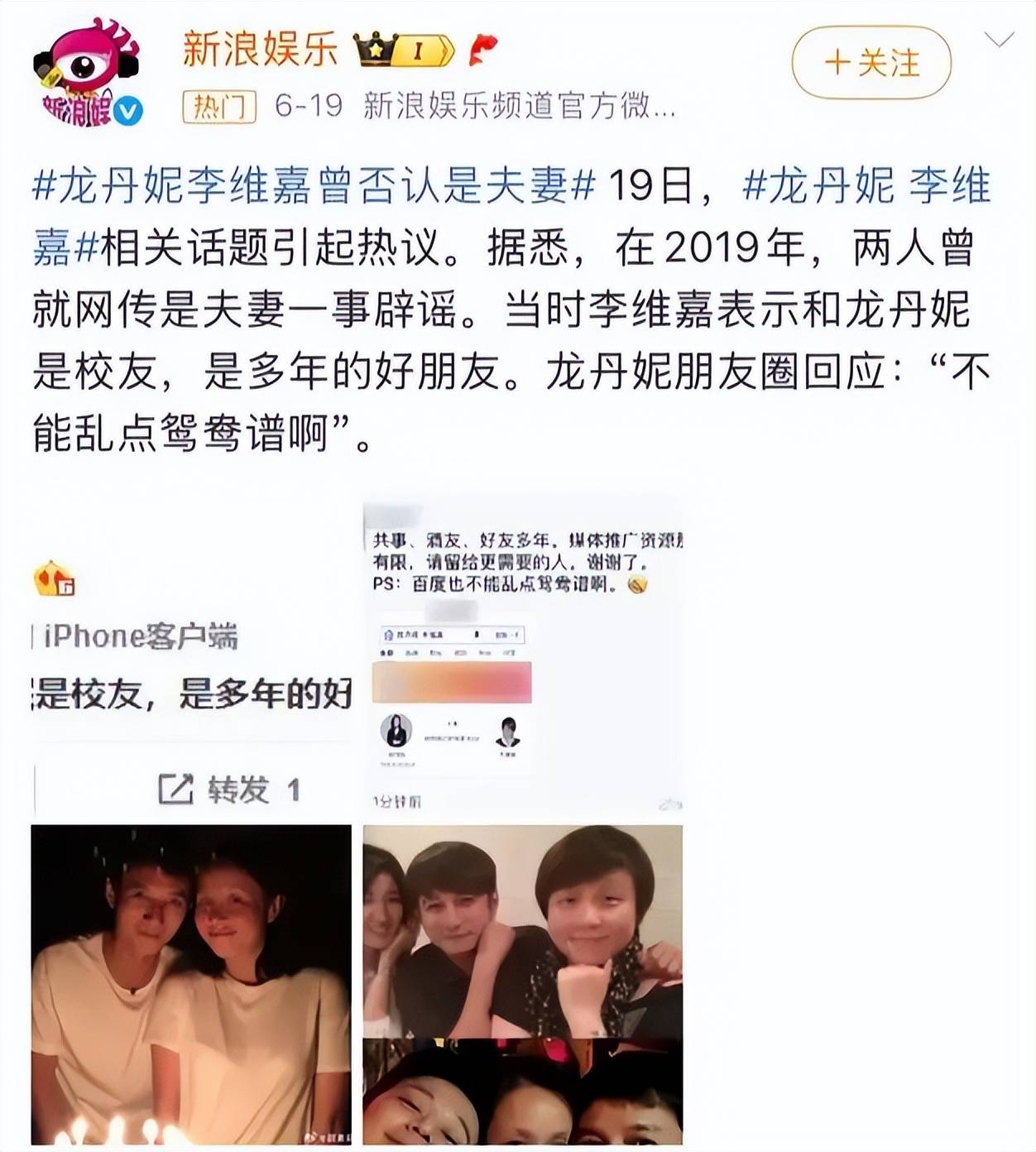Tap the blue verified badge on the avatar
The width and height of the screenshot is (1036, 1152).
[x=128, y=111]
